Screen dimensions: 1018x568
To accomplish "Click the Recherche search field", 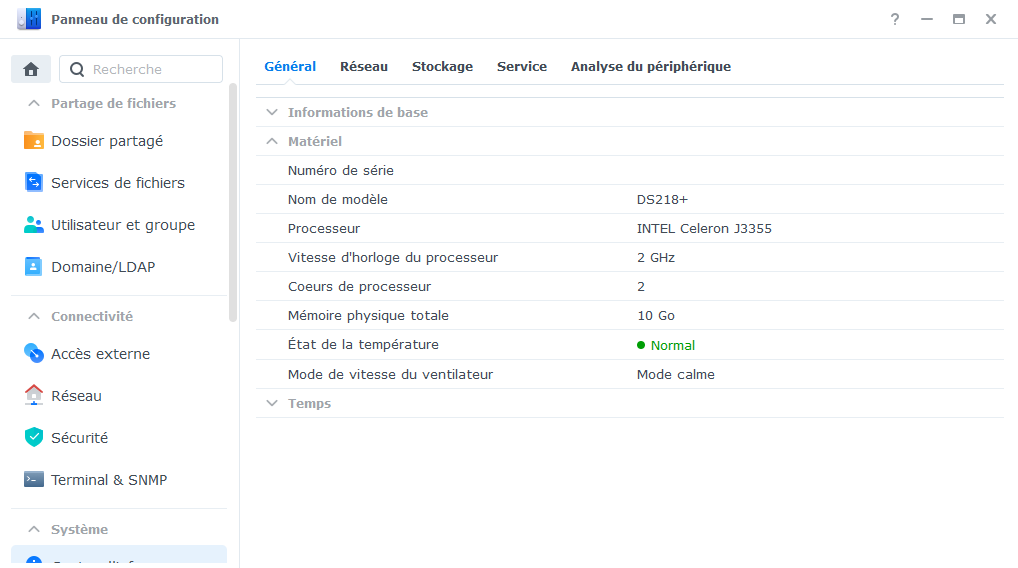I will [x=150, y=69].
